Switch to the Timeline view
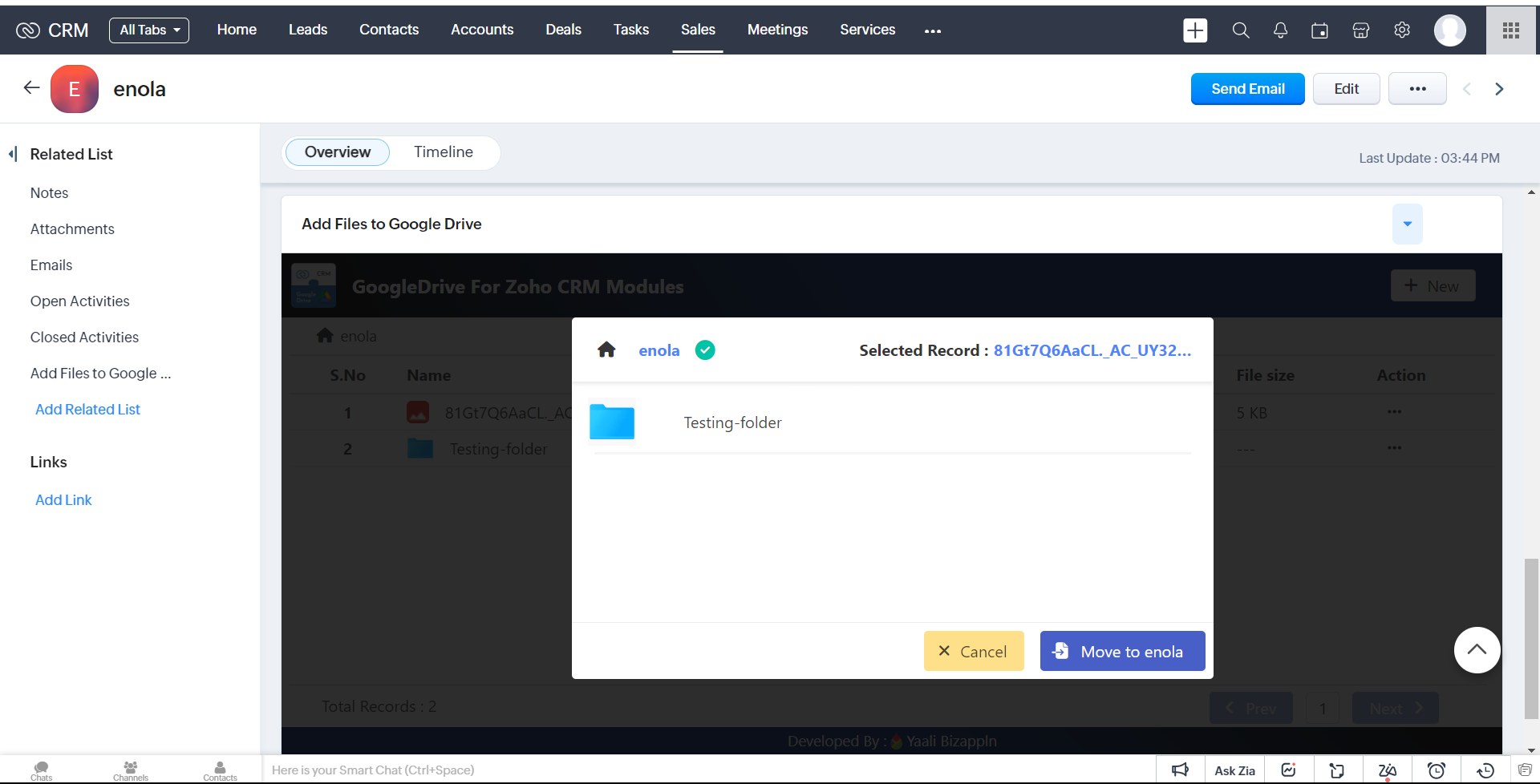The height and width of the screenshot is (784, 1540). point(444,152)
